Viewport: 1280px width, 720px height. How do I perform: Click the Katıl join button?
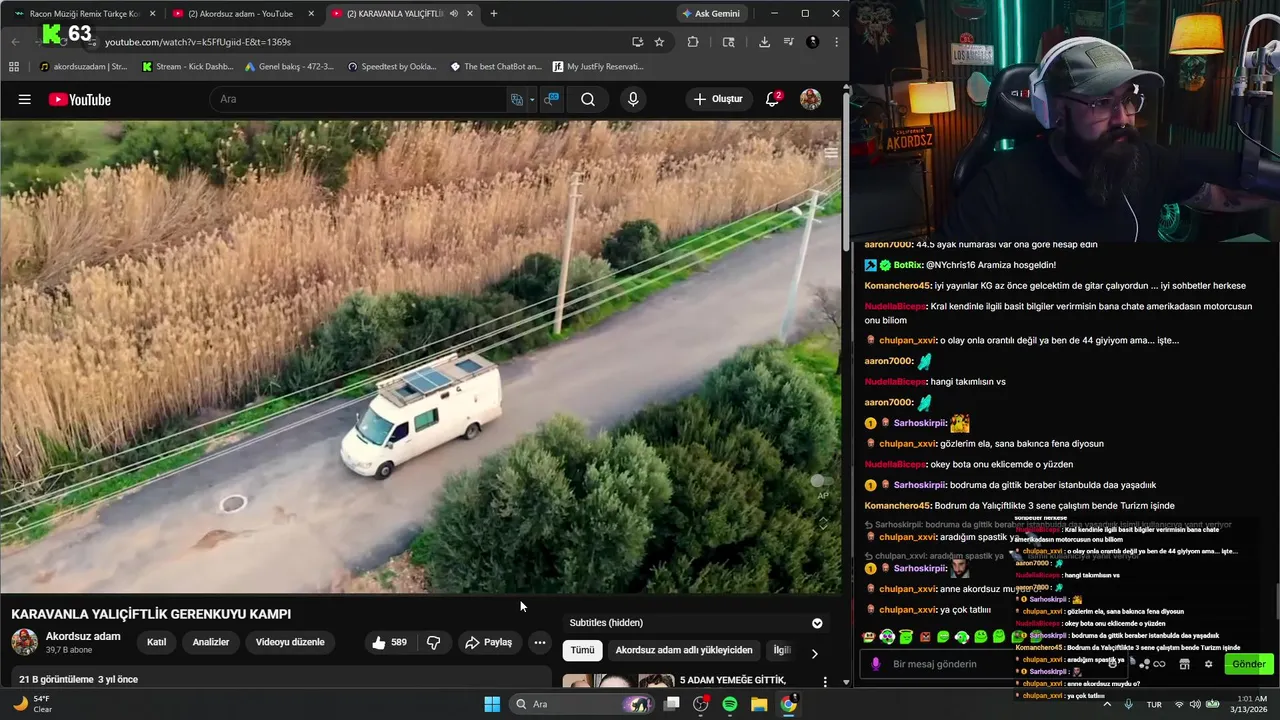(157, 642)
